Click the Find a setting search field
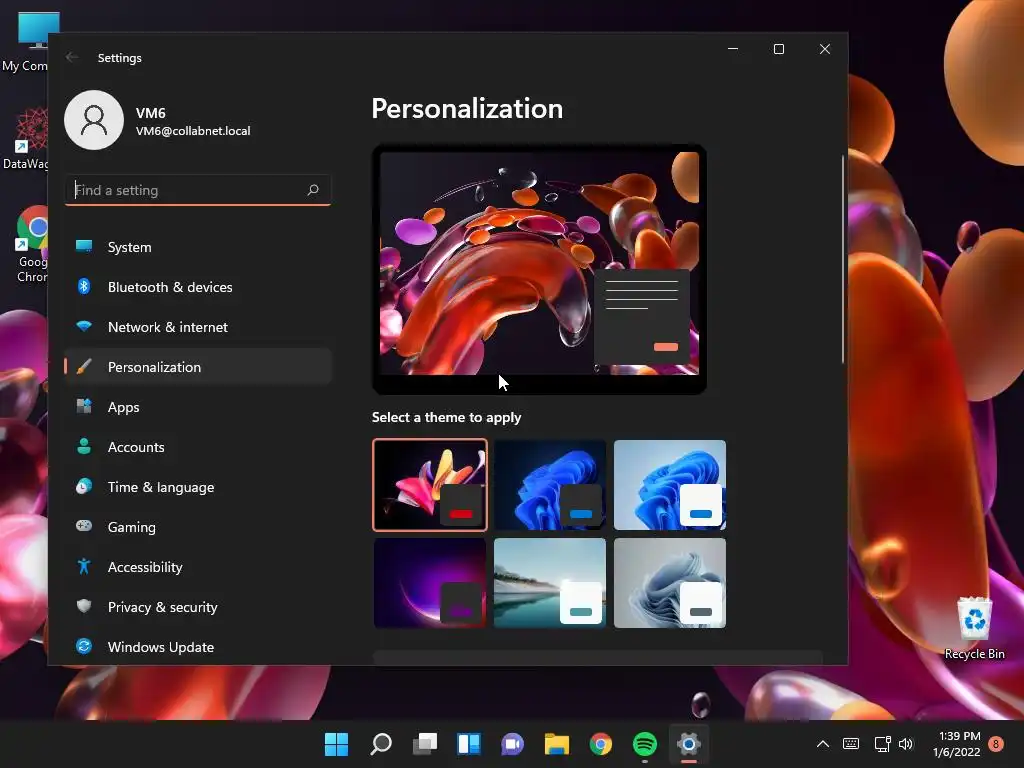 [198, 190]
